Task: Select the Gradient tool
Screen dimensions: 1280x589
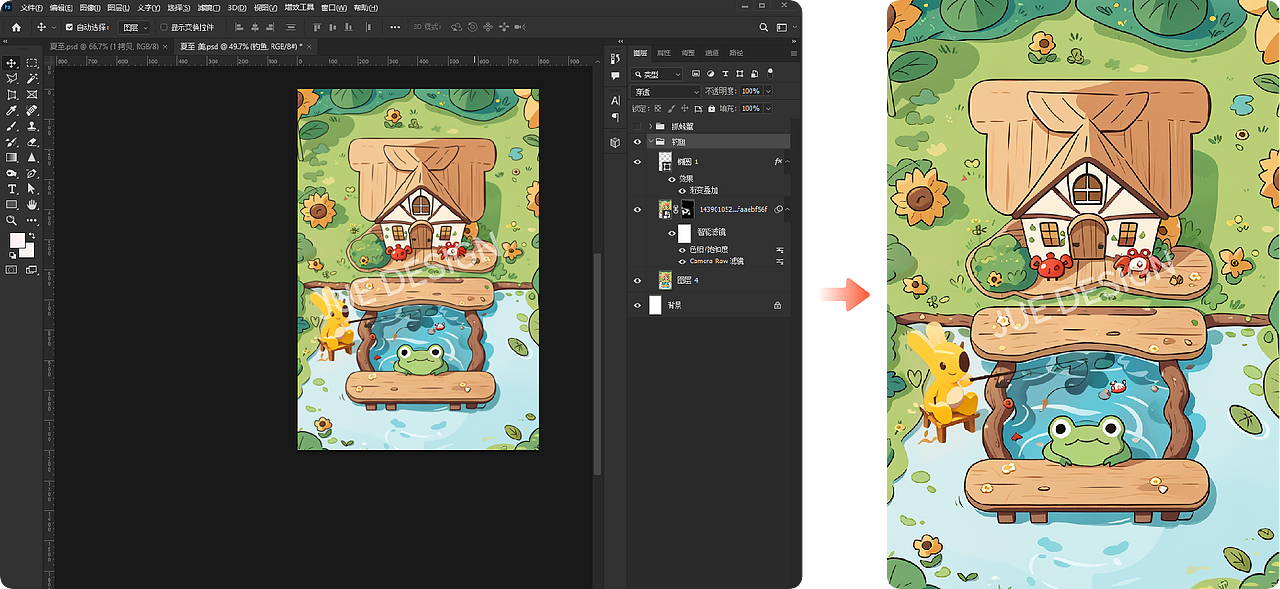Action: coord(12,157)
